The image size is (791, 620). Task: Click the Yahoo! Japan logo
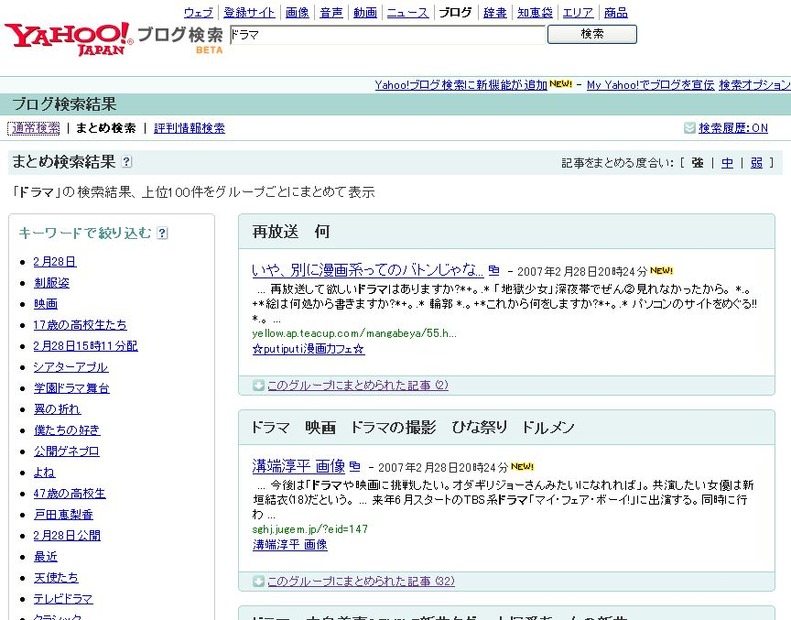pyautogui.click(x=67, y=37)
